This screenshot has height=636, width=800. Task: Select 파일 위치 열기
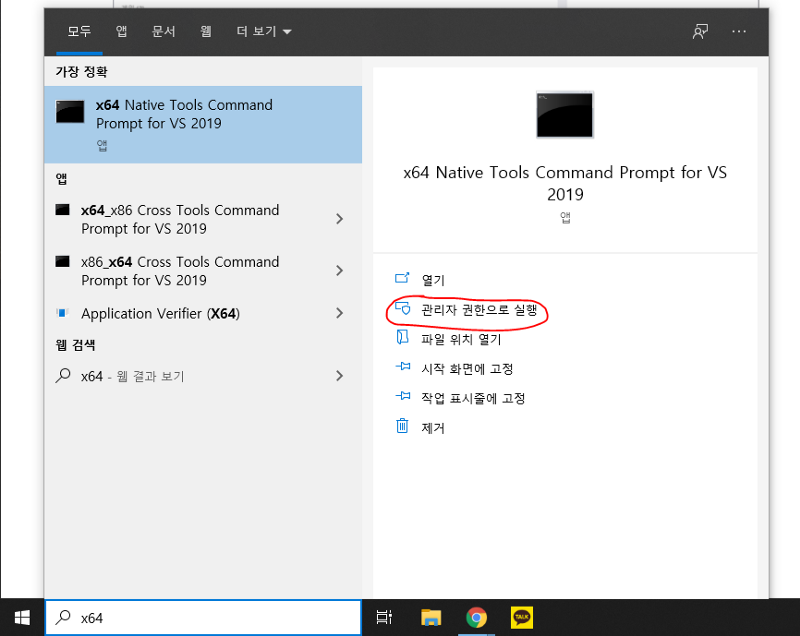(x=461, y=339)
